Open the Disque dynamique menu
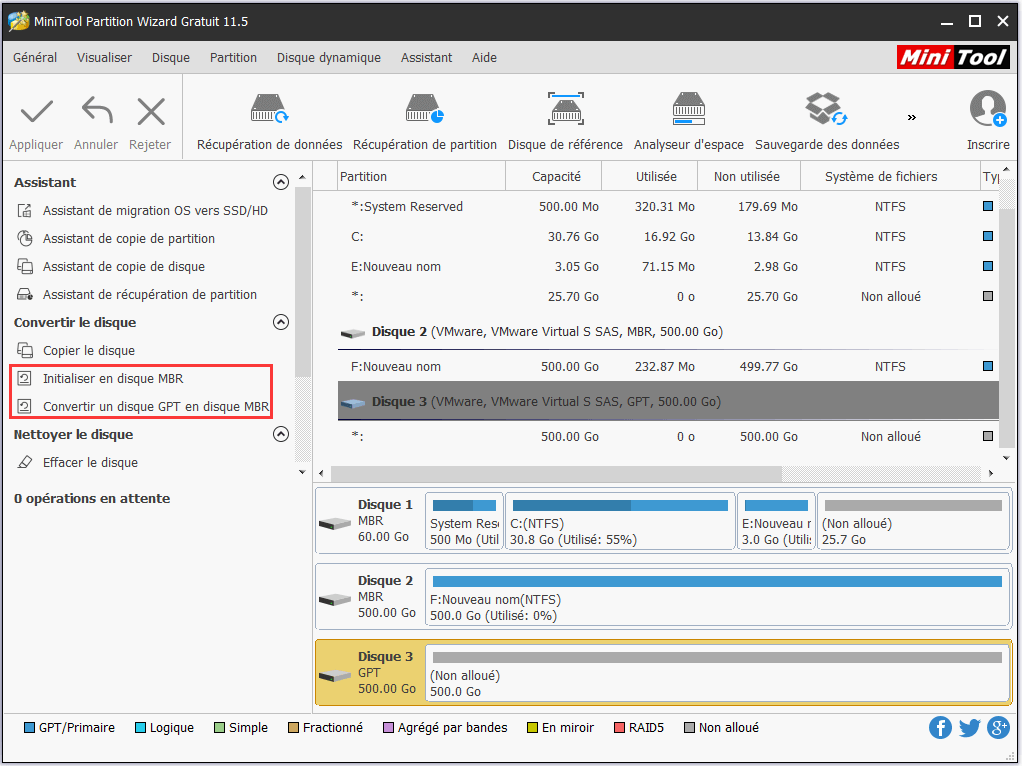 point(328,57)
